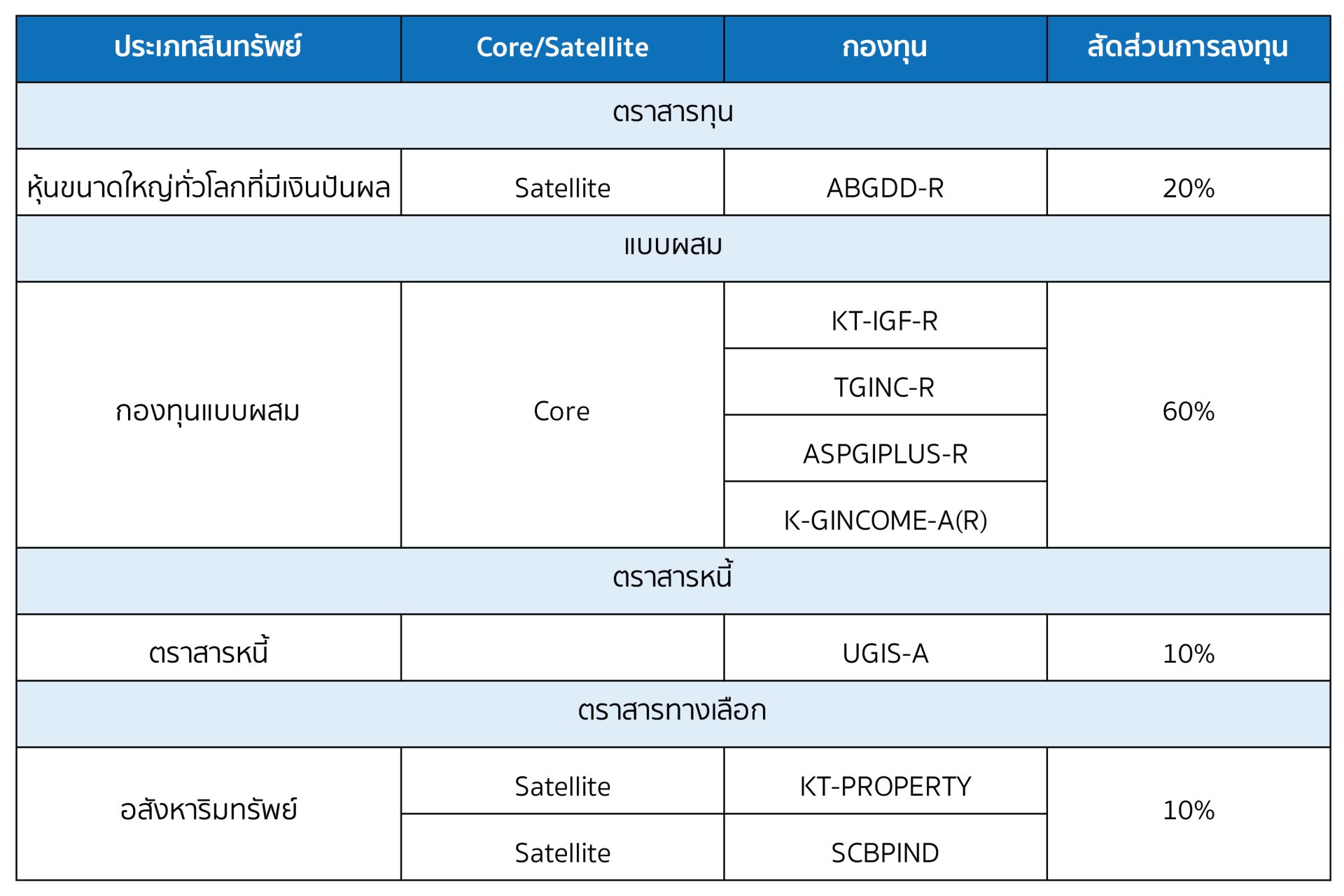Click the KT-PROPERTY fund cell

(x=885, y=786)
